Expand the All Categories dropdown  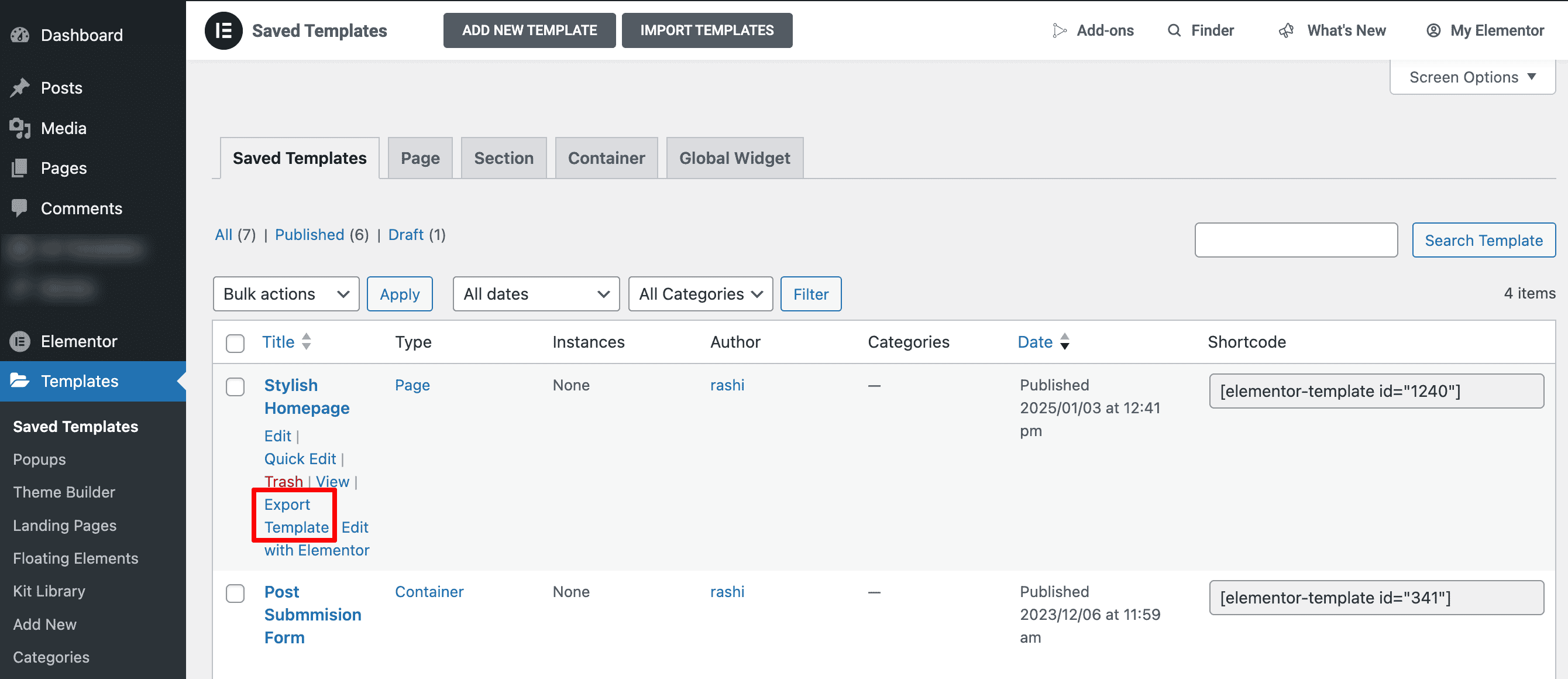[x=700, y=294]
